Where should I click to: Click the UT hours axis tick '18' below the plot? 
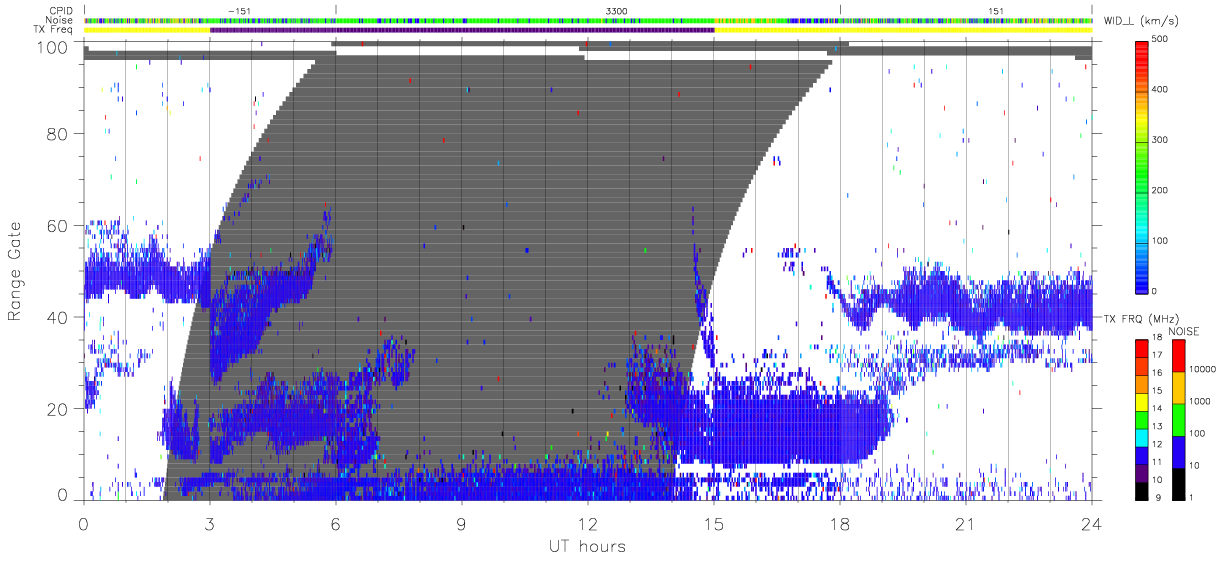click(x=840, y=523)
